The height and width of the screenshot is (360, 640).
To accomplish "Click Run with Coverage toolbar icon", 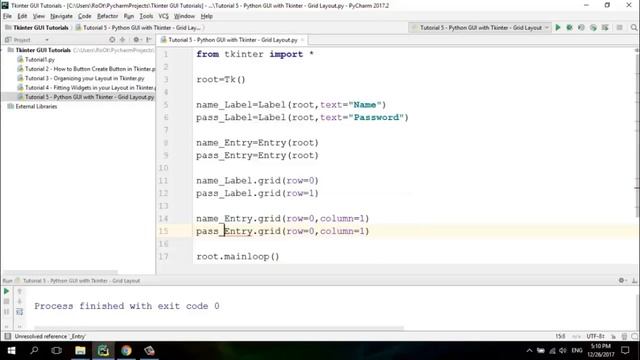I will click(x=581, y=28).
